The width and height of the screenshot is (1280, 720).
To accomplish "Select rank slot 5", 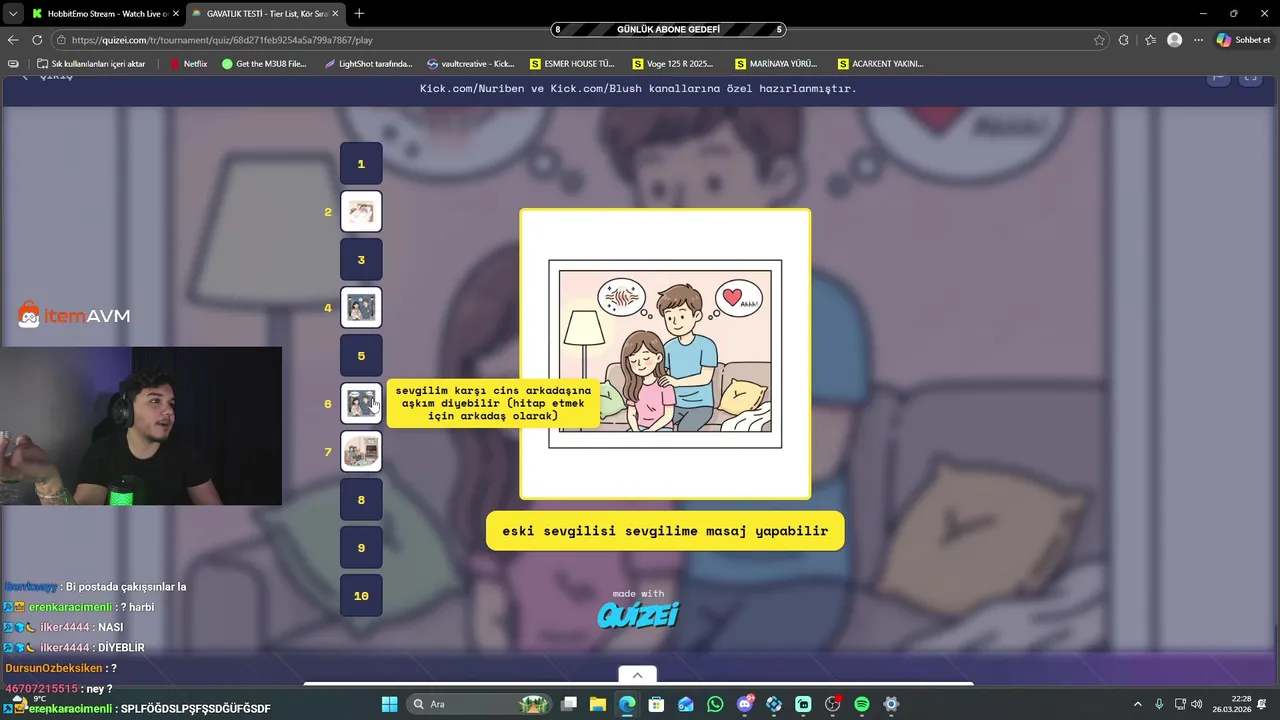I will tap(361, 355).
